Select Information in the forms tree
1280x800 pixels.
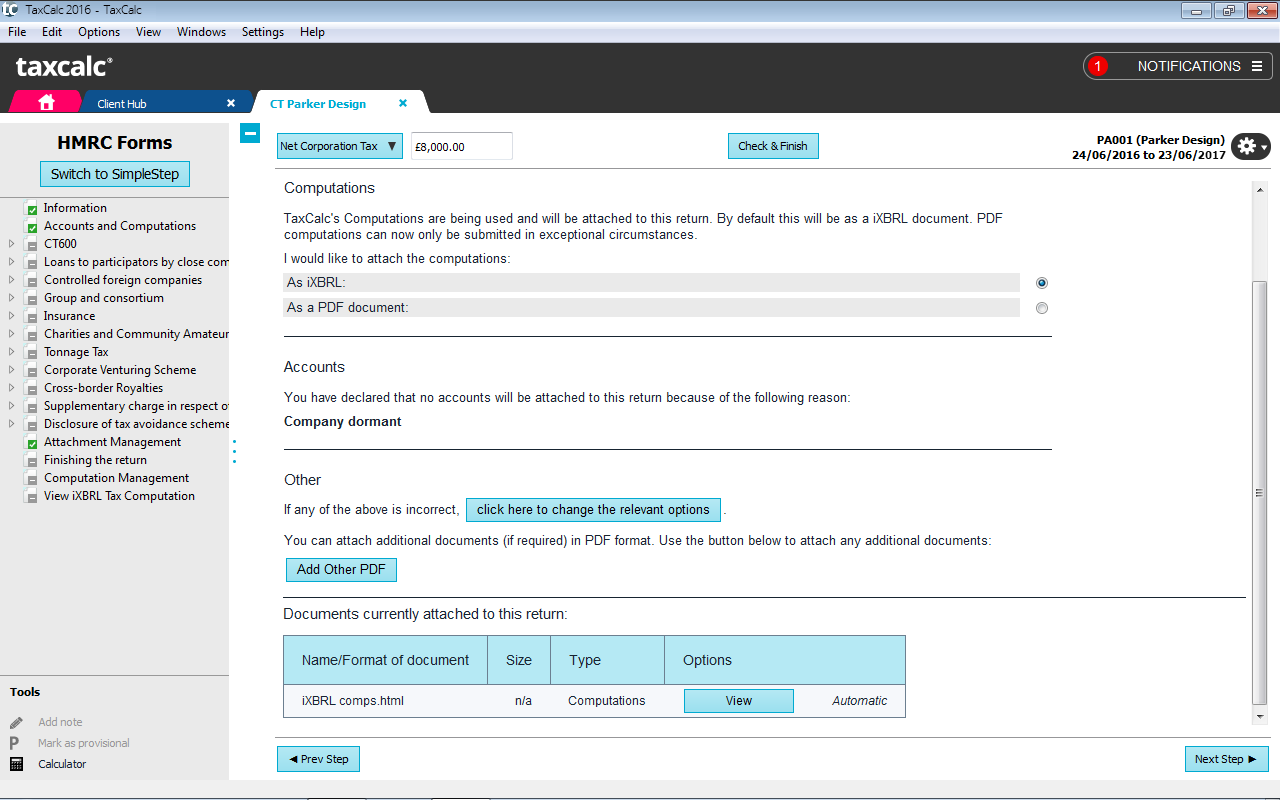point(75,208)
